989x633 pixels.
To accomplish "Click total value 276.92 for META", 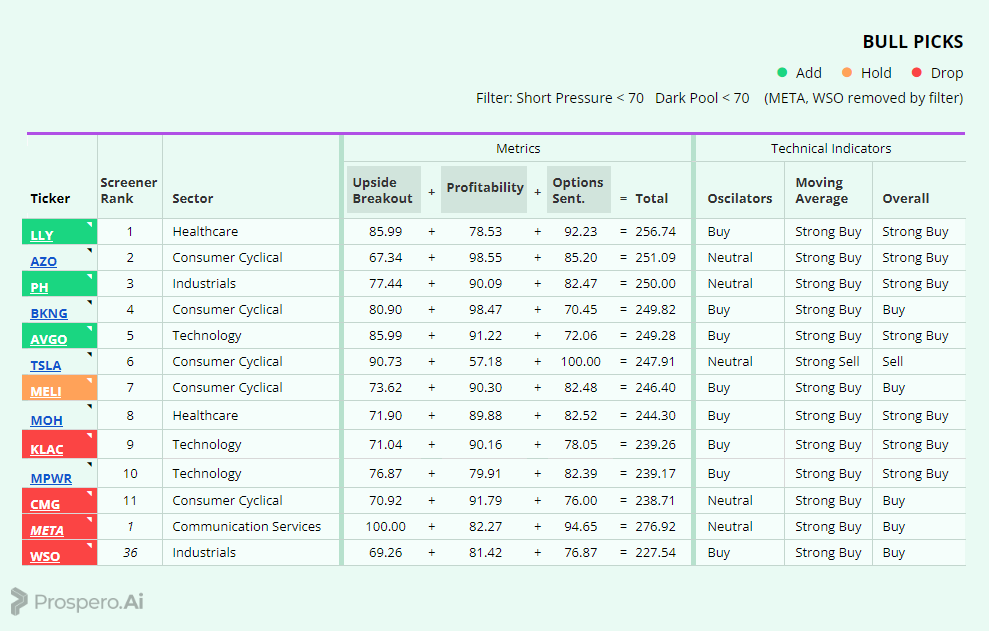I will (655, 526).
